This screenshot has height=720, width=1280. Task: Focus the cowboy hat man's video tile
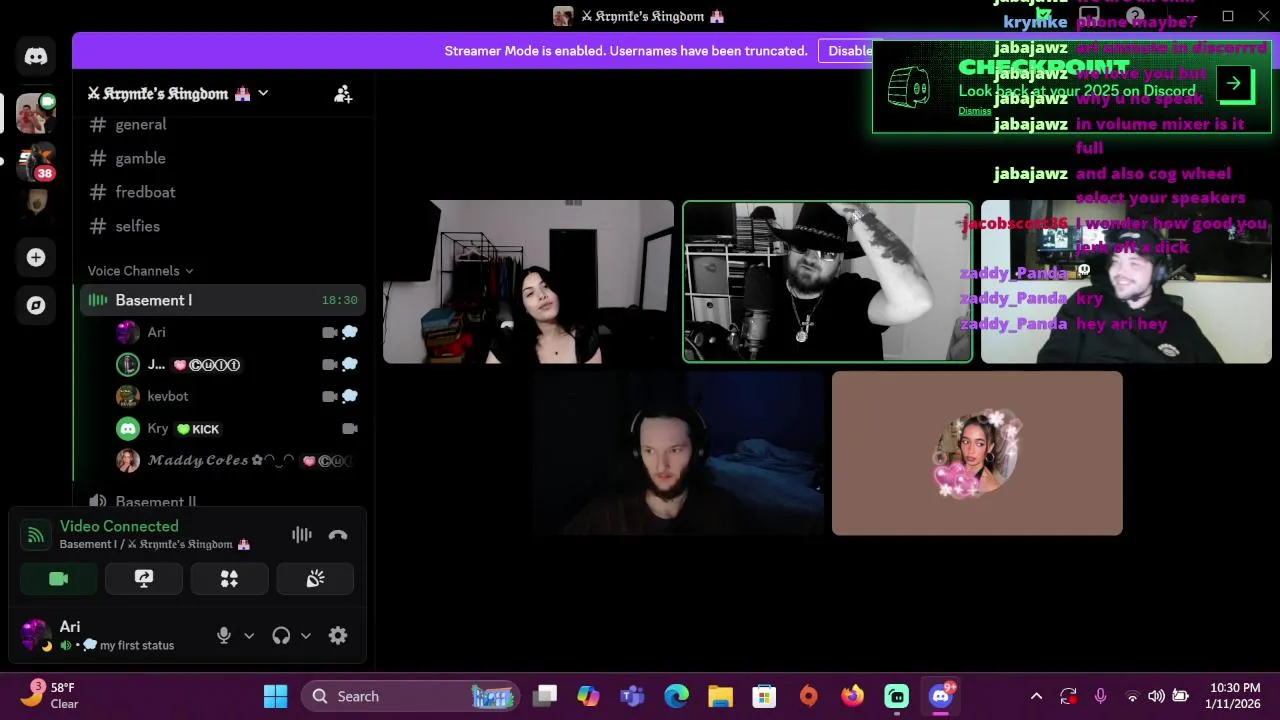point(827,282)
